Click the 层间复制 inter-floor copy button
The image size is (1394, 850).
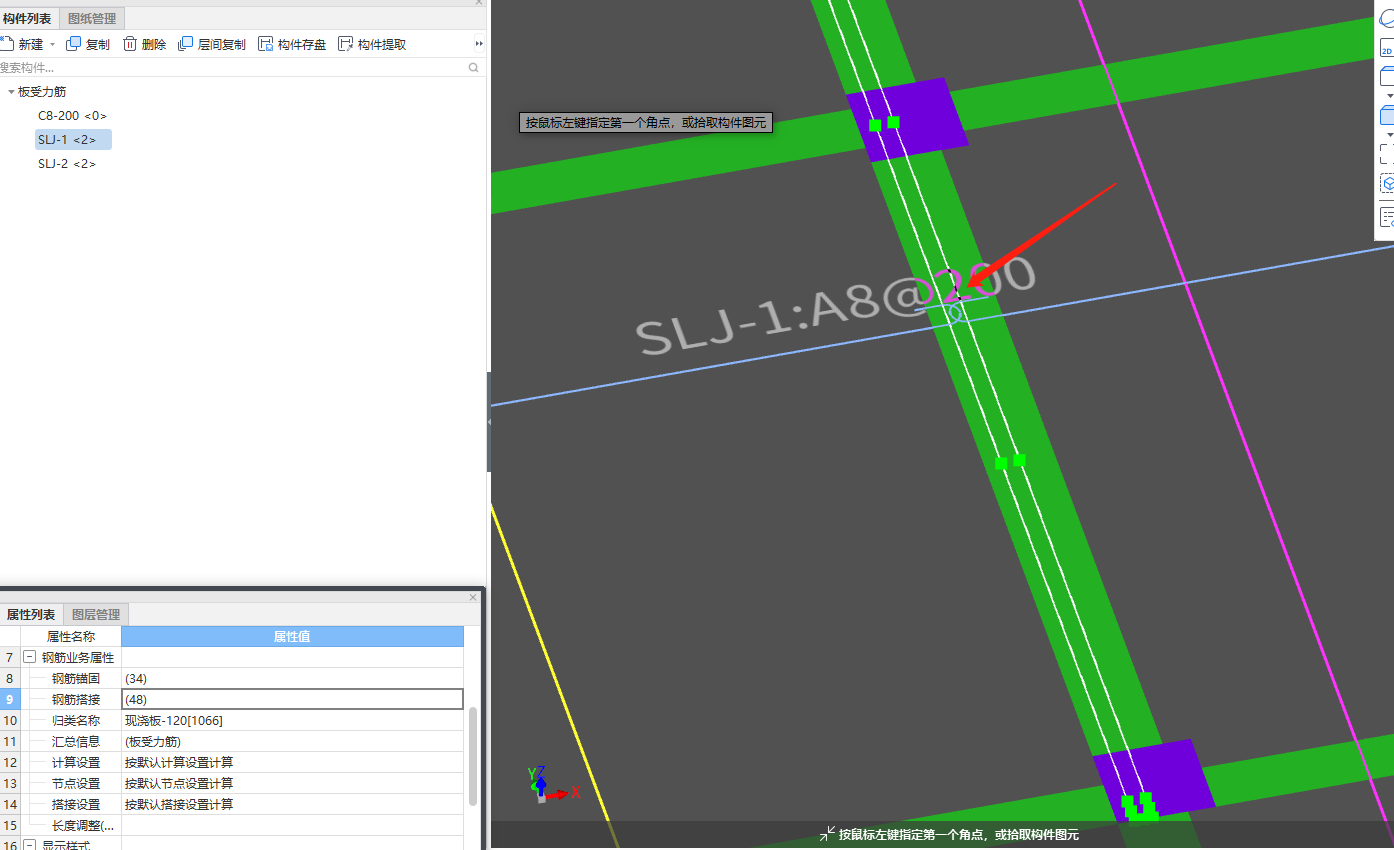212,44
